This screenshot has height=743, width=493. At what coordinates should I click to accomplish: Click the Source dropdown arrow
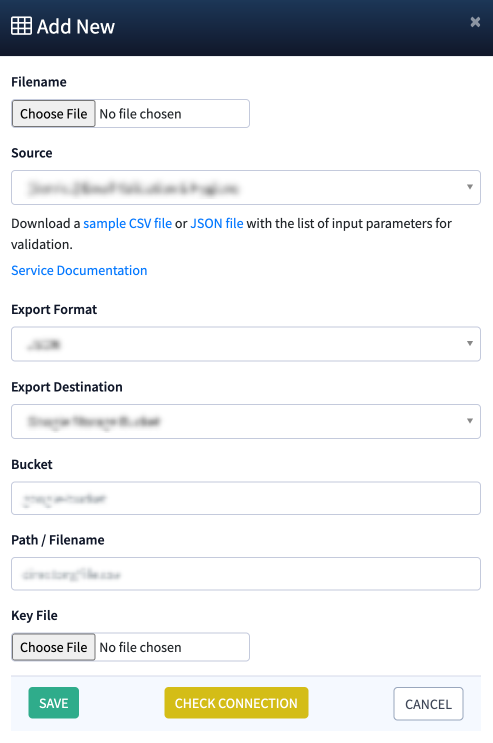tap(470, 187)
